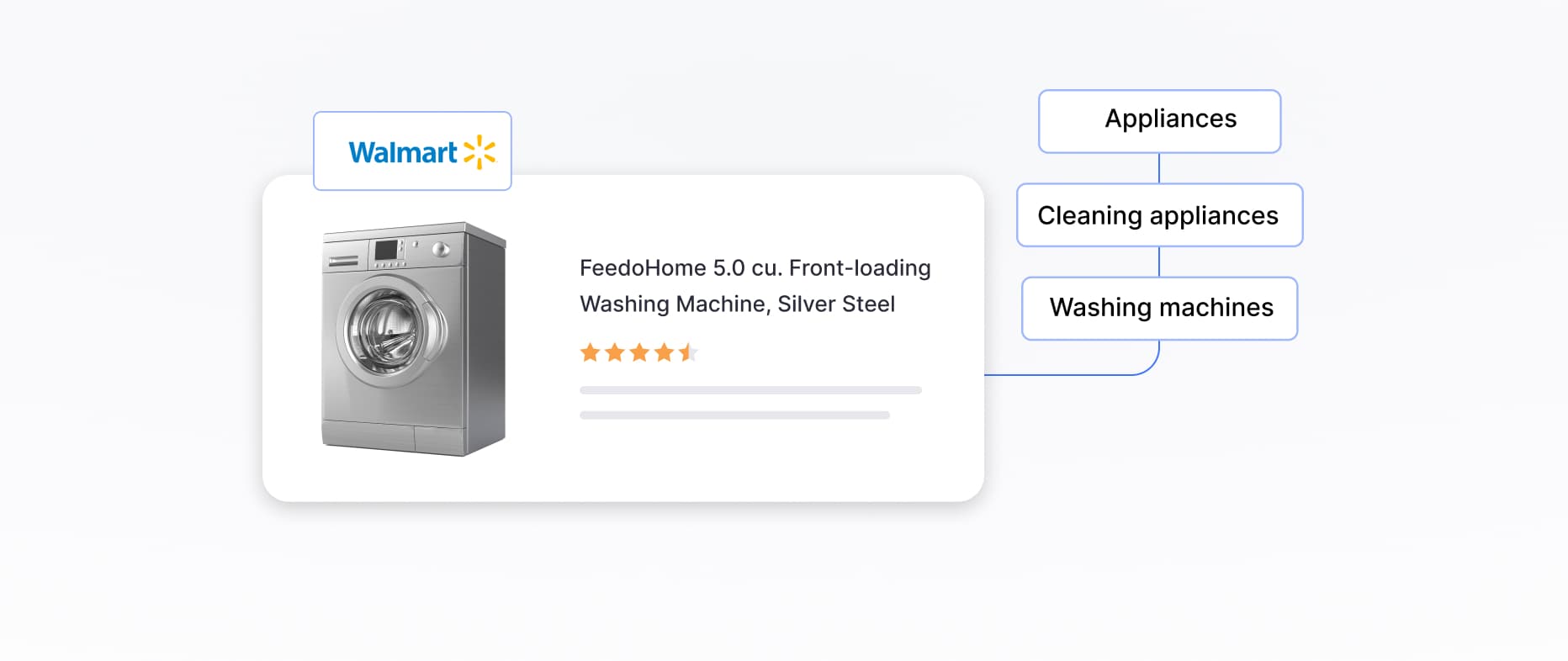
Task: Select the first orange rating star
Action: tap(591, 352)
